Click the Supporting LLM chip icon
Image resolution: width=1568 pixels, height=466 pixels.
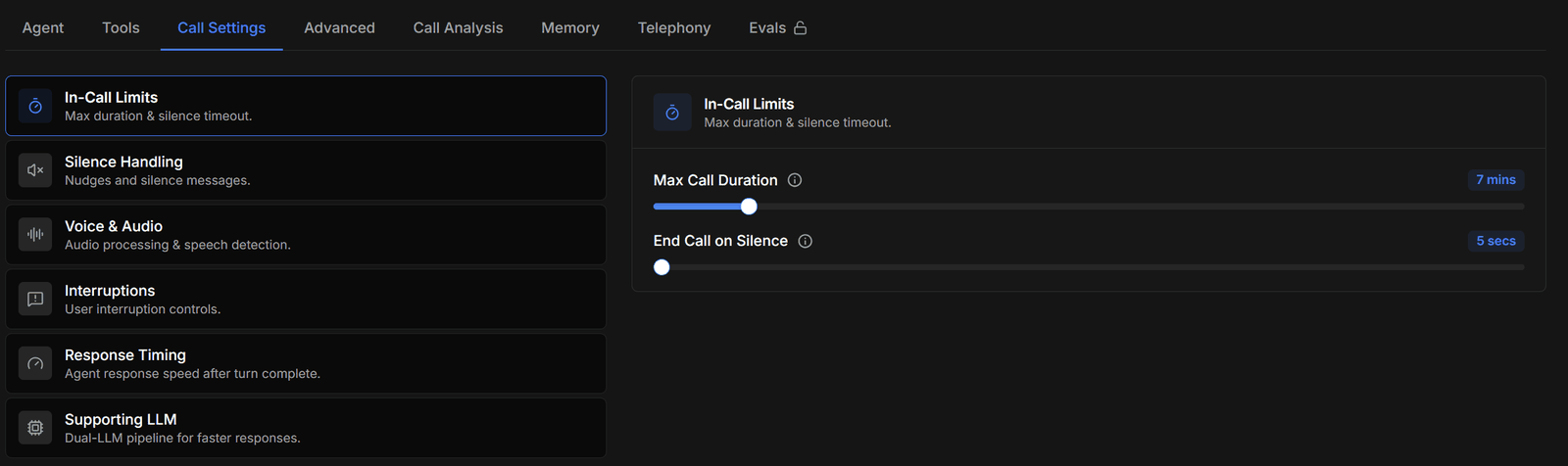(35, 428)
